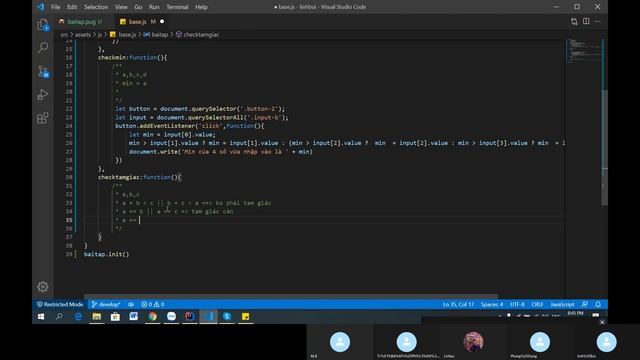Image resolution: width=640 pixels, height=360 pixels.
Task: Open Microsoft Edge from taskbar
Action: 78,316
